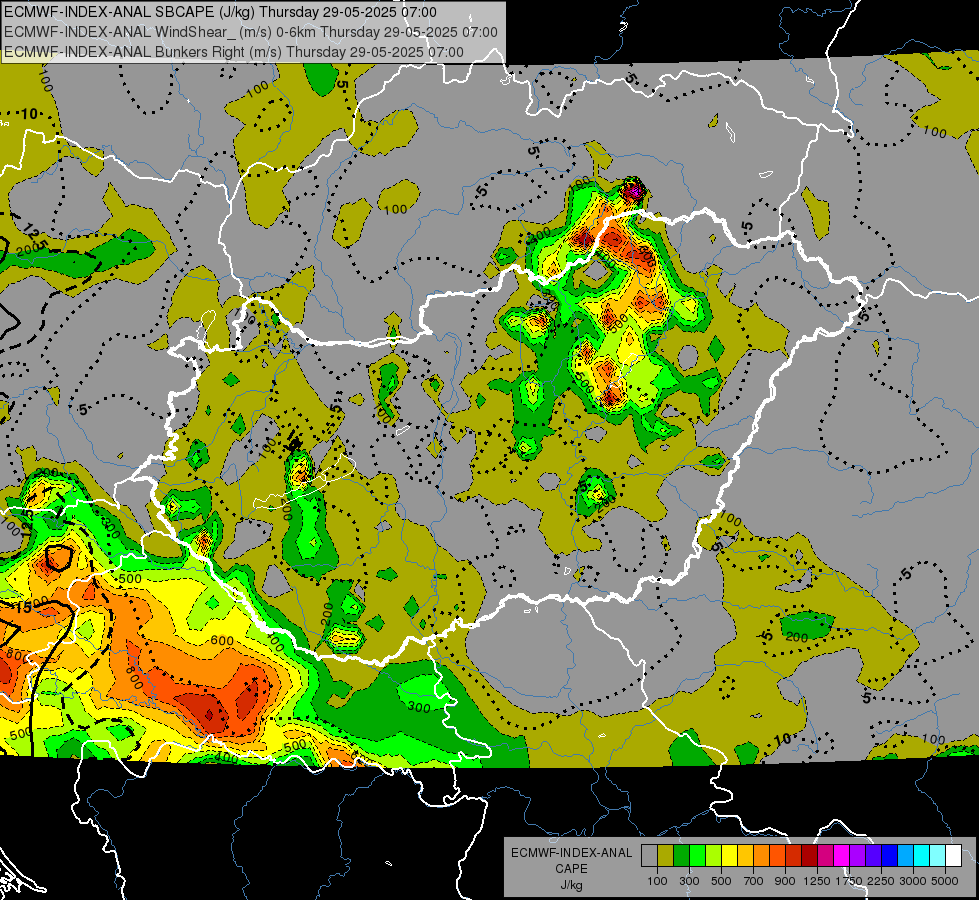The height and width of the screenshot is (900, 979).
Task: Click the legend tick label 500
Action: coord(721,881)
